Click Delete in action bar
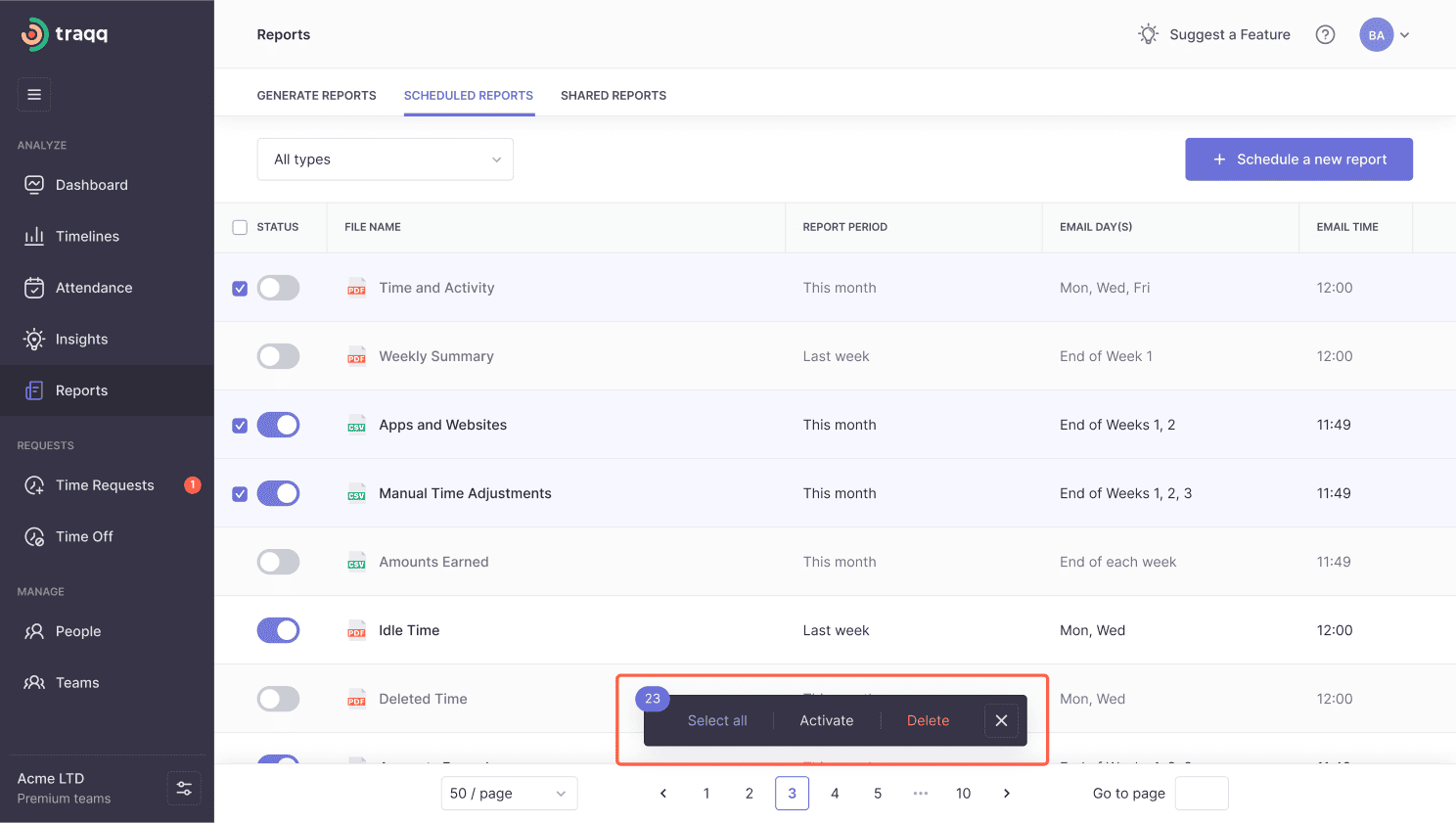The height and width of the screenshot is (823, 1456). [928, 720]
